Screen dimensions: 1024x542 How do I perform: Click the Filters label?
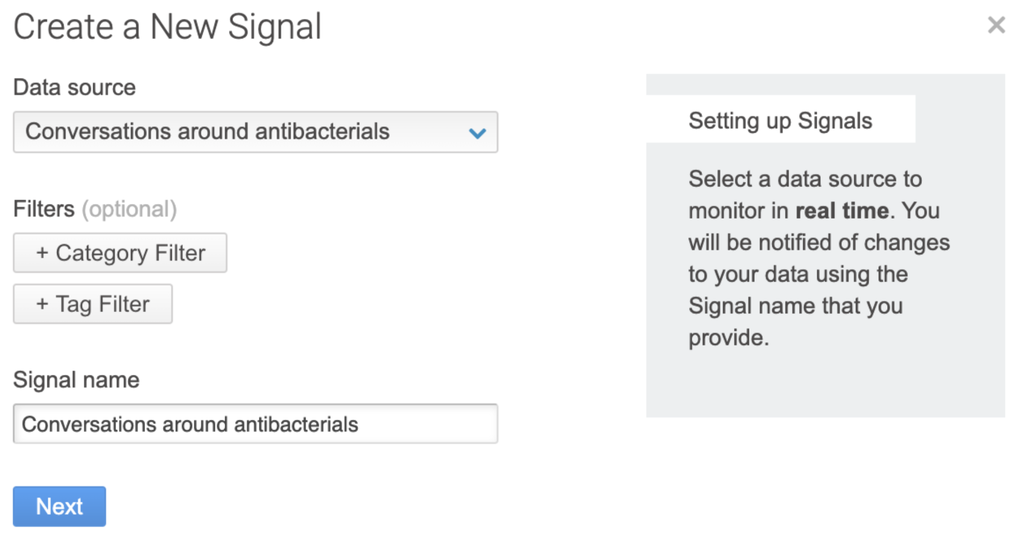coord(44,209)
